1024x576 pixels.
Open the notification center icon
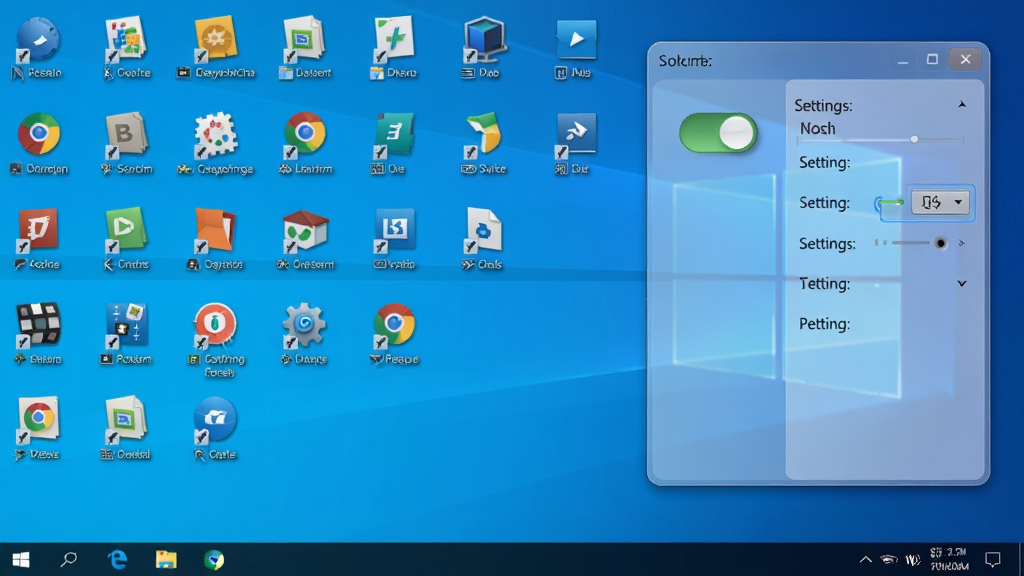coord(993,560)
